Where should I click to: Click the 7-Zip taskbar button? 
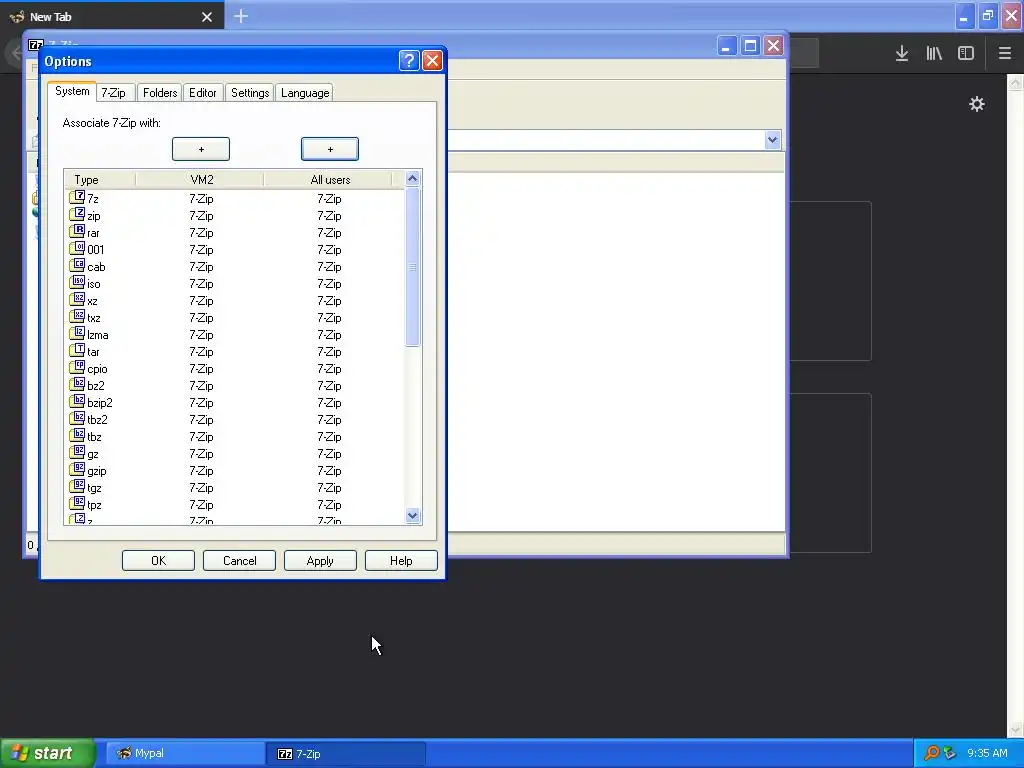(346, 753)
